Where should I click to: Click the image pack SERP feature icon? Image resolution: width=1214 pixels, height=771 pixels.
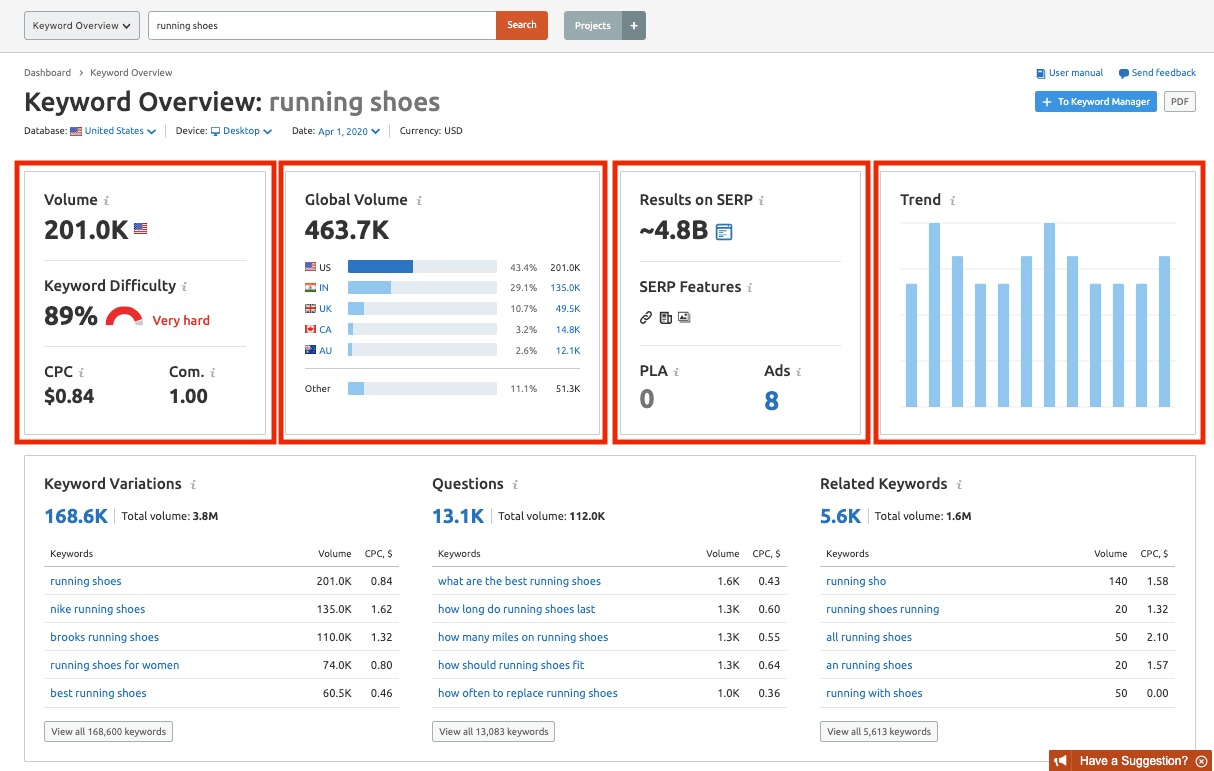click(684, 317)
